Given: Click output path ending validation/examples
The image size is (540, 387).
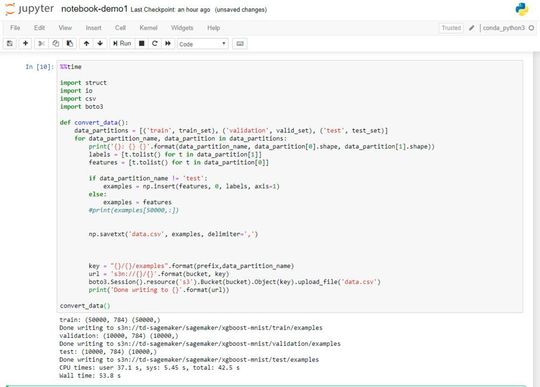Looking at the screenshot, I should point(200,344).
